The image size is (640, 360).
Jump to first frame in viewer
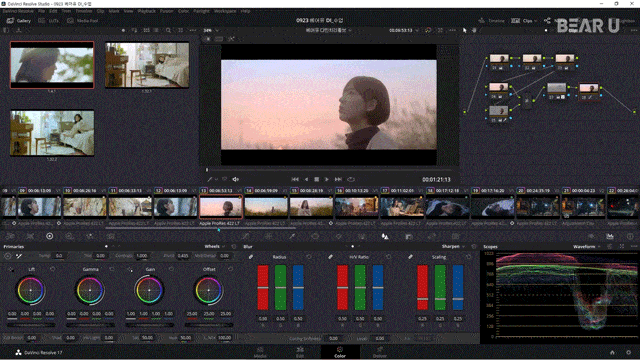click(295, 179)
